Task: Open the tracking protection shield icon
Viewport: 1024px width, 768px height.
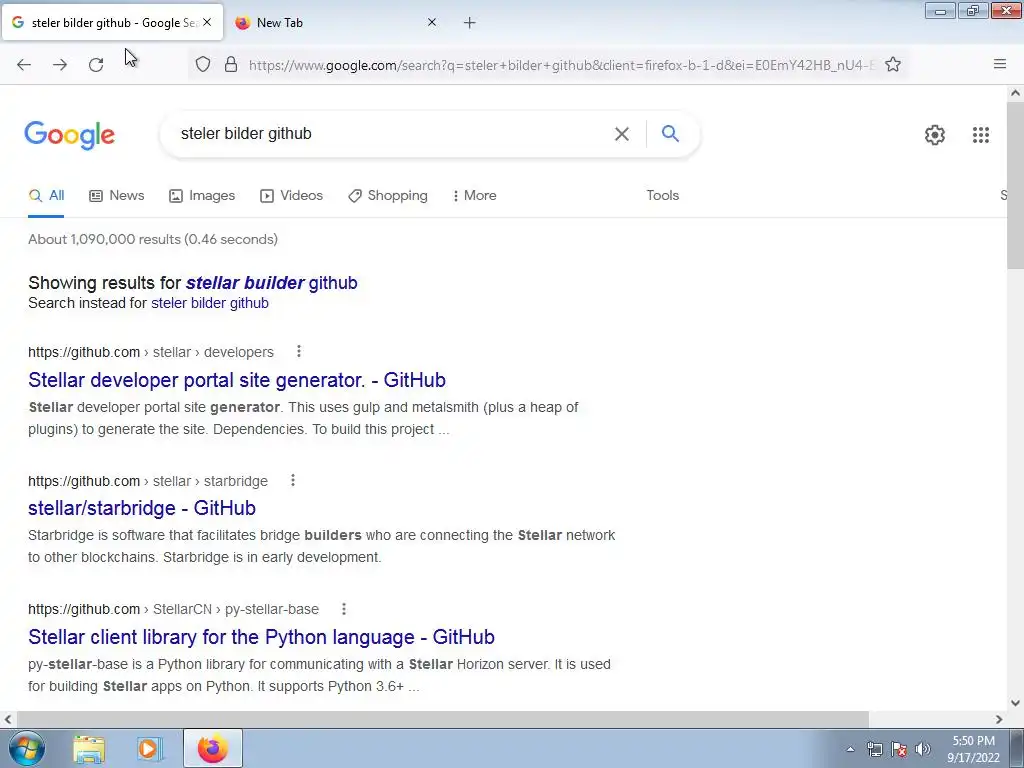Action: (203, 64)
